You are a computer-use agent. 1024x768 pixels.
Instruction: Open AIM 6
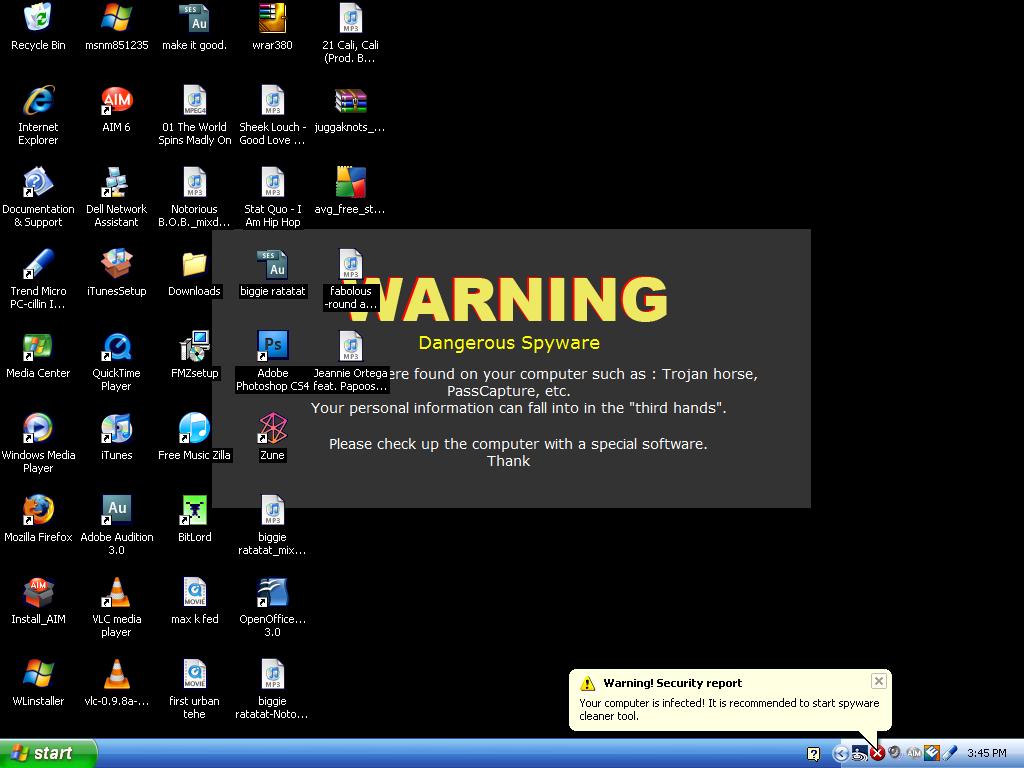(x=116, y=100)
